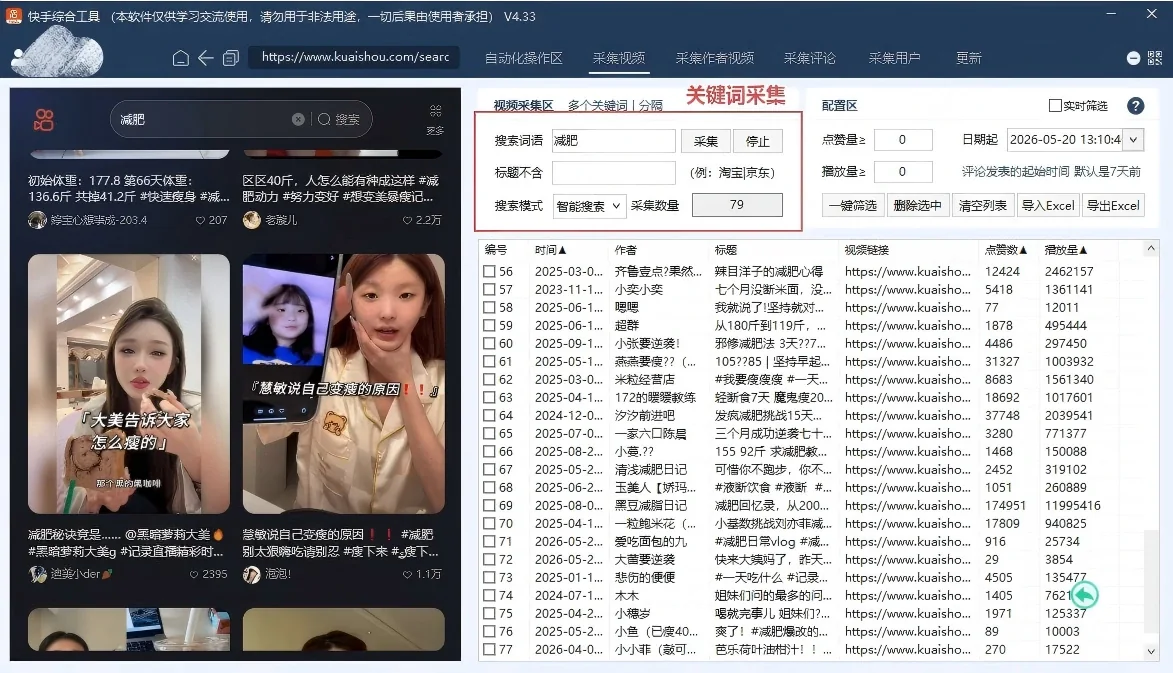Check the box for row 60
Screen dimensions: 1173x673
pyautogui.click(x=489, y=343)
